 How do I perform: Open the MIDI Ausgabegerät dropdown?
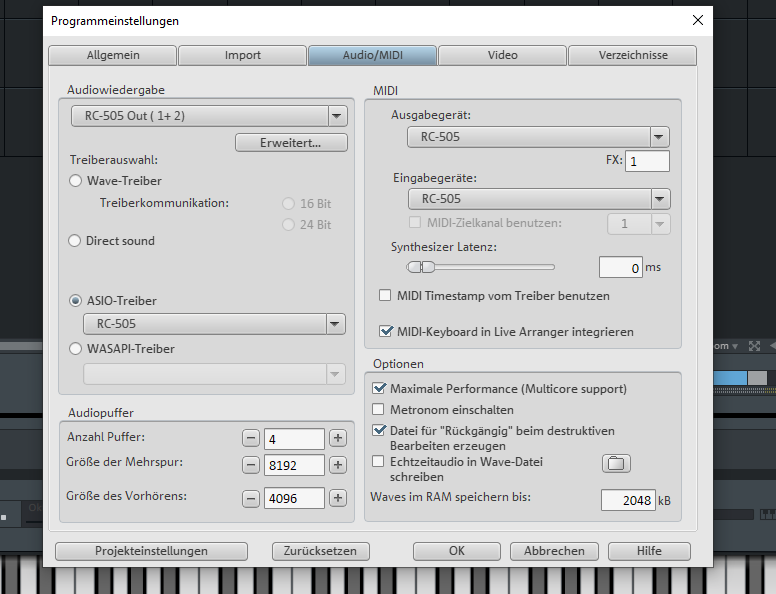pyautogui.click(x=538, y=137)
